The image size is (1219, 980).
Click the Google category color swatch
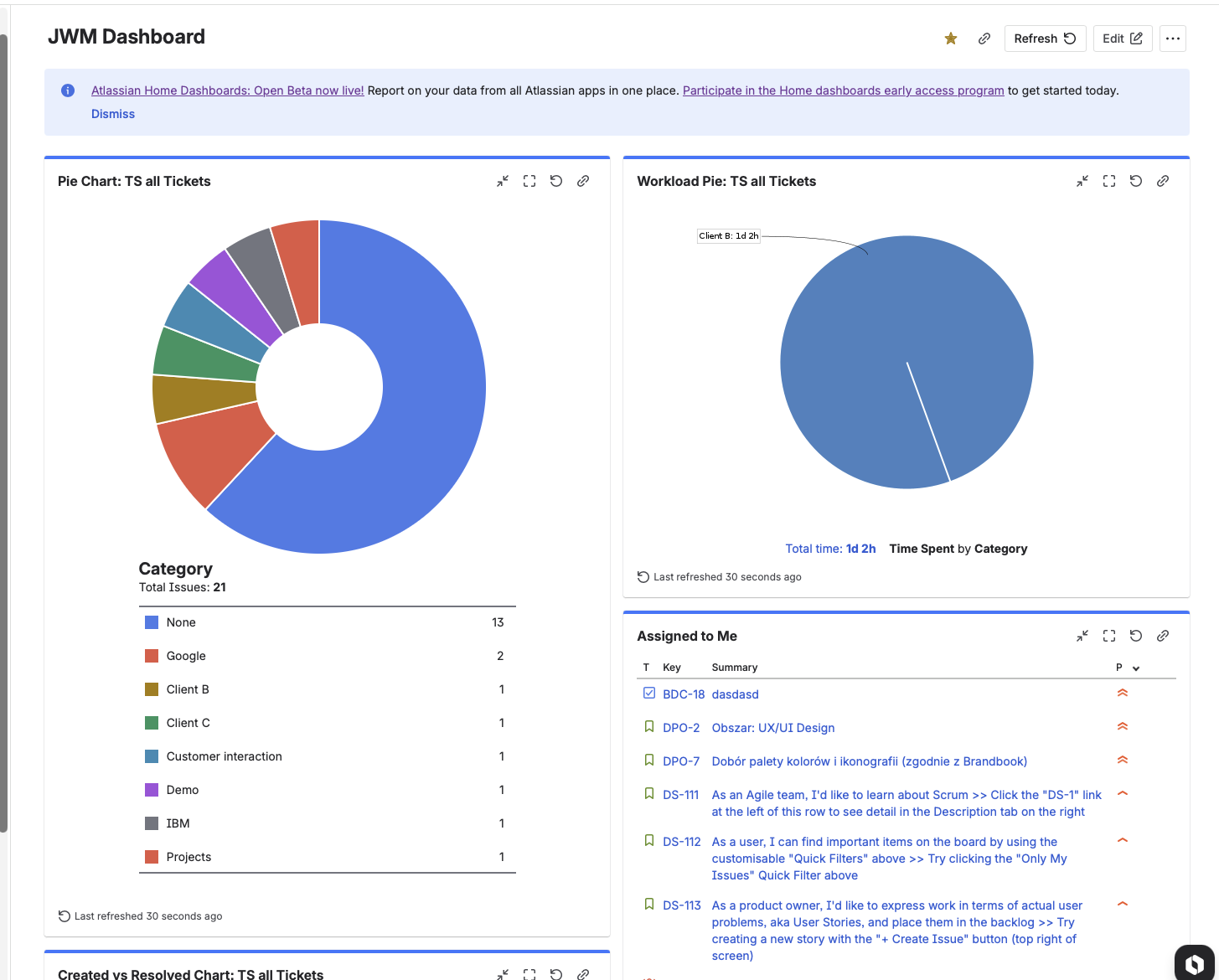coord(152,656)
